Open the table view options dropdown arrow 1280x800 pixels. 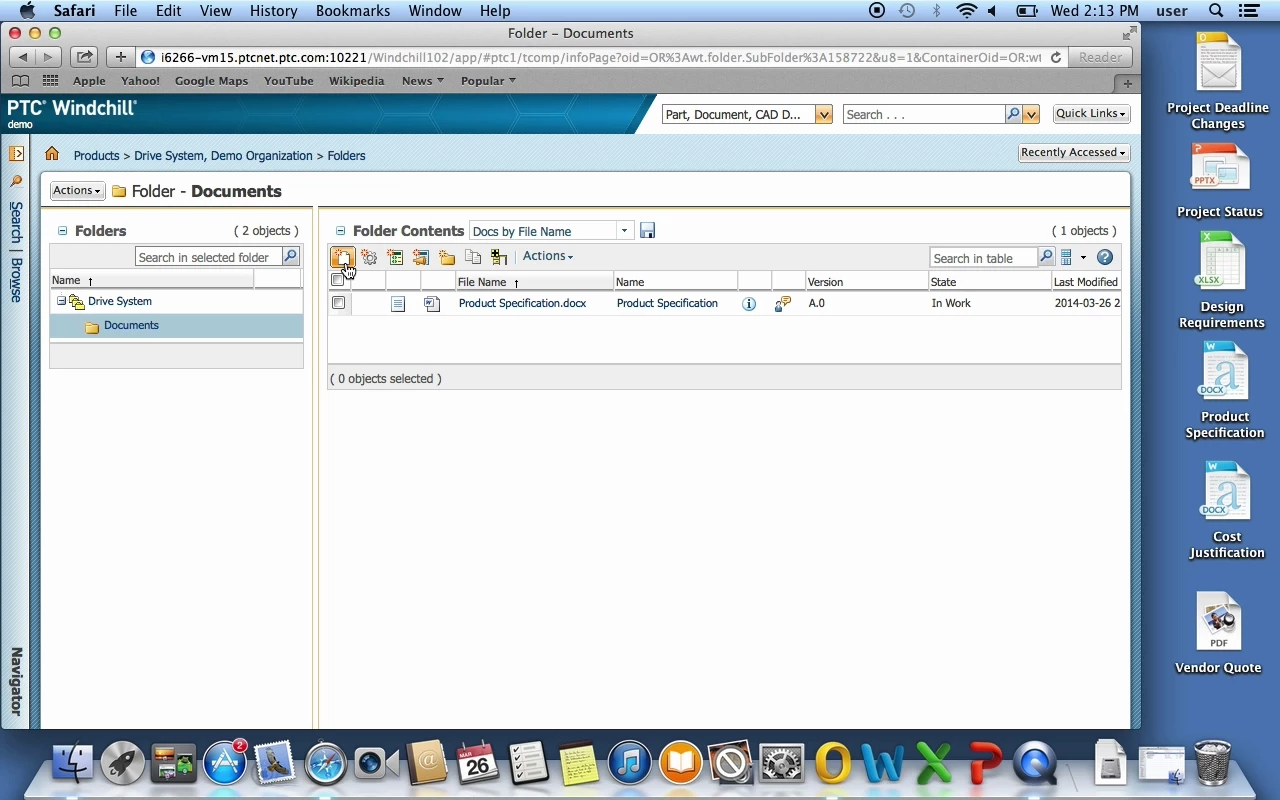(1082, 258)
